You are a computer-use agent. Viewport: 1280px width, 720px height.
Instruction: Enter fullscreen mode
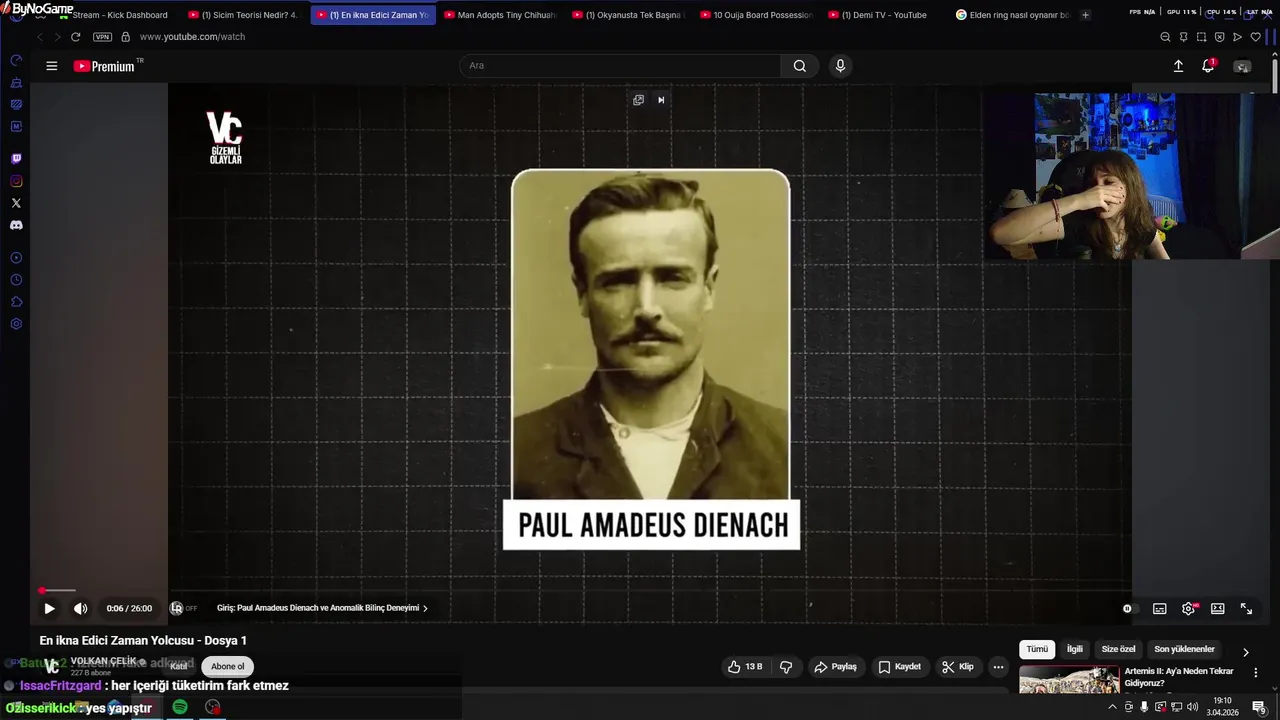click(1246, 608)
